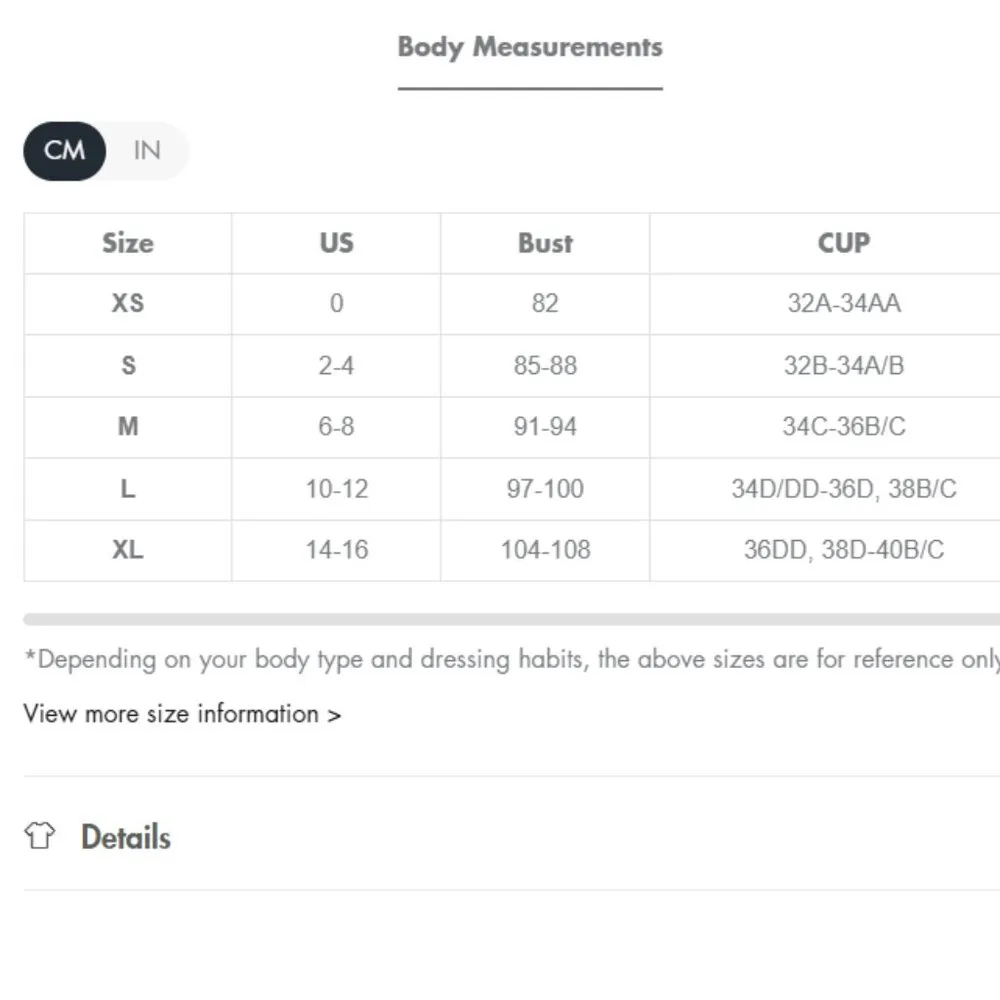Click the US column header
This screenshot has height=1000, width=1000.
coord(336,243)
